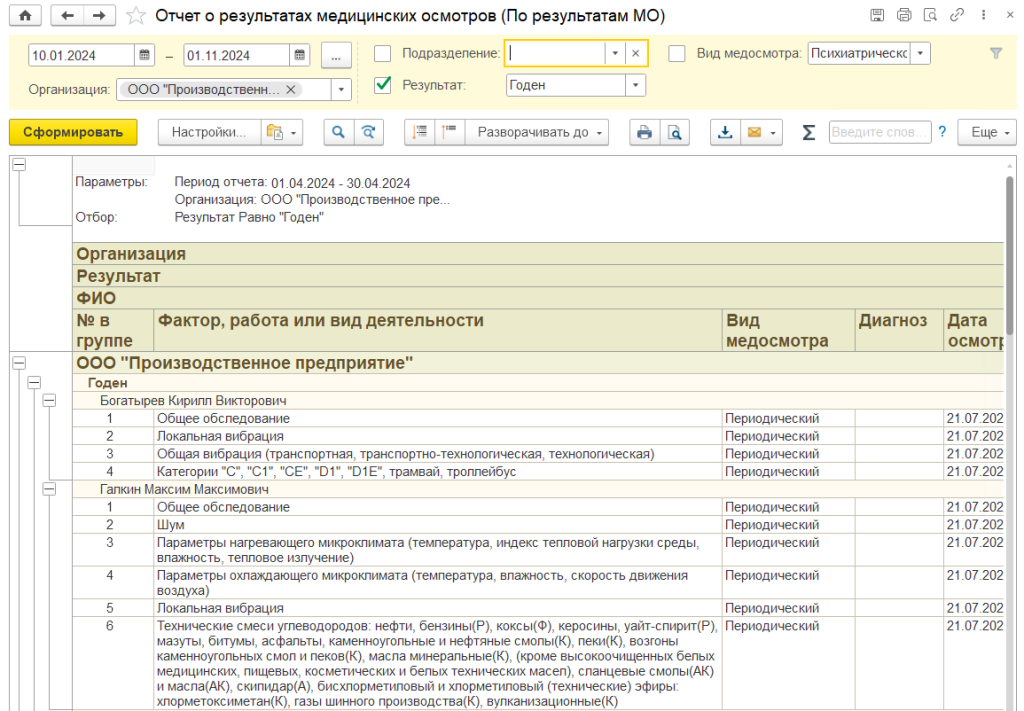Screen dimensions: 1024x711
Task: Click the sigma sum icon
Action: [808, 132]
